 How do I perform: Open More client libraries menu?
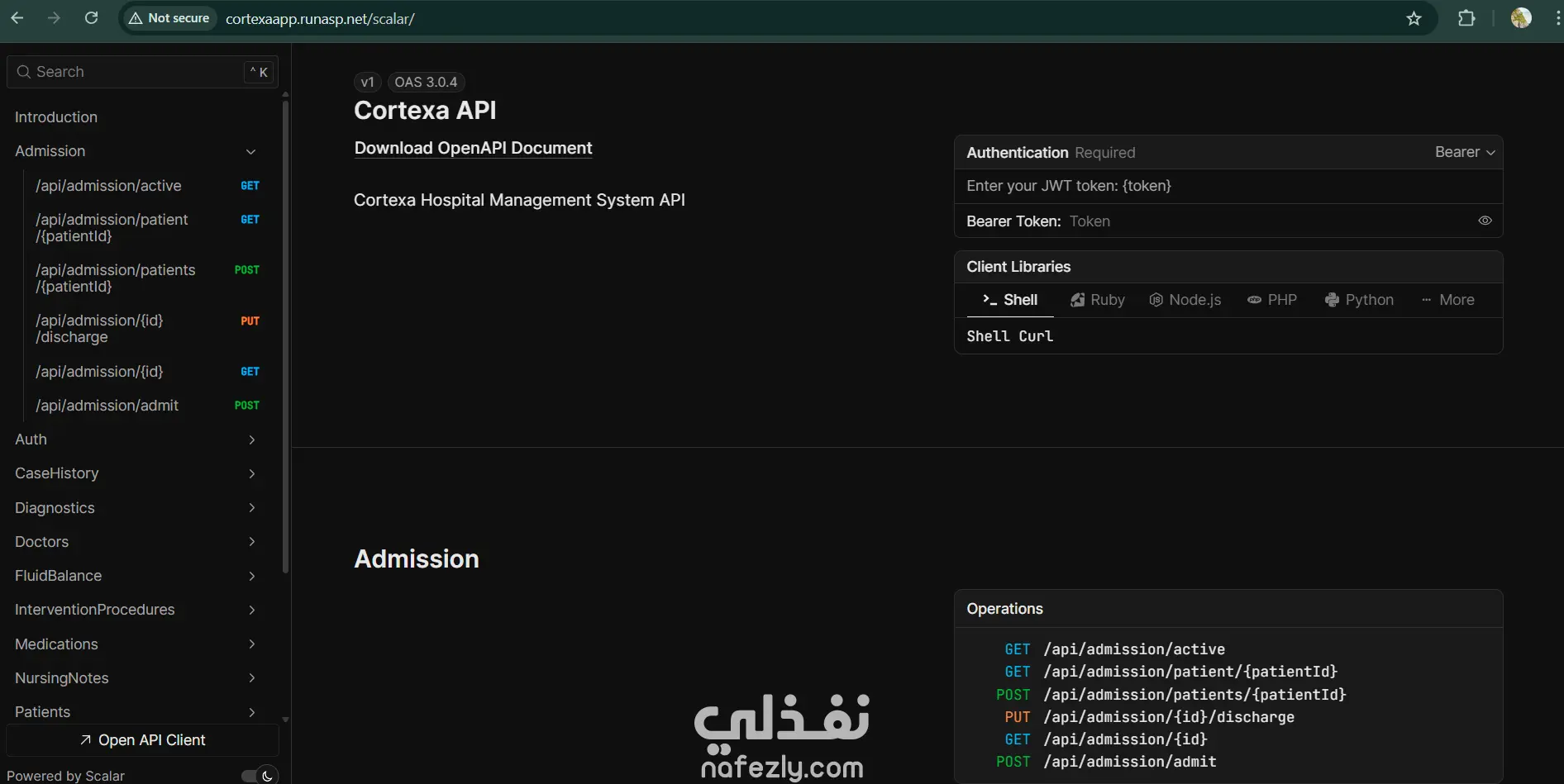(x=1447, y=300)
